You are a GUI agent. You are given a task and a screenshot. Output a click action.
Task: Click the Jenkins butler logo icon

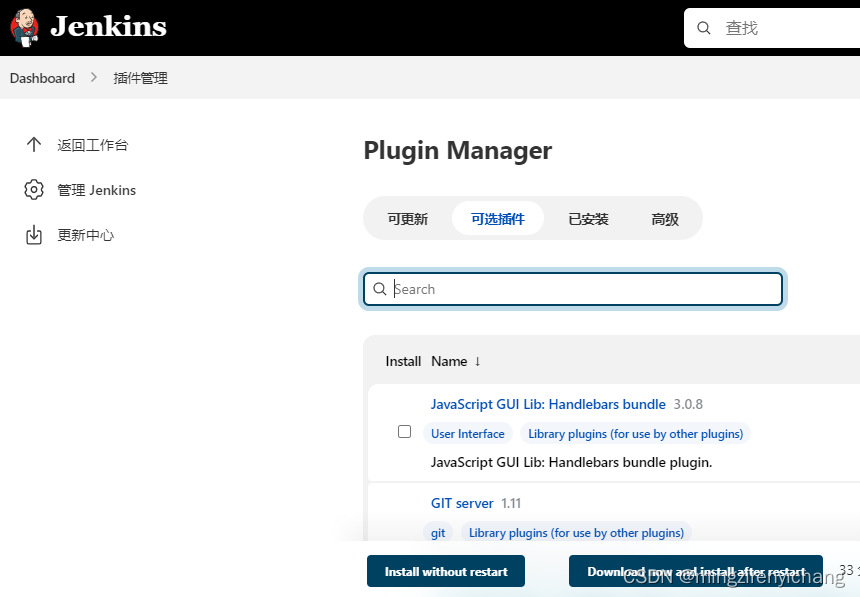(25, 27)
